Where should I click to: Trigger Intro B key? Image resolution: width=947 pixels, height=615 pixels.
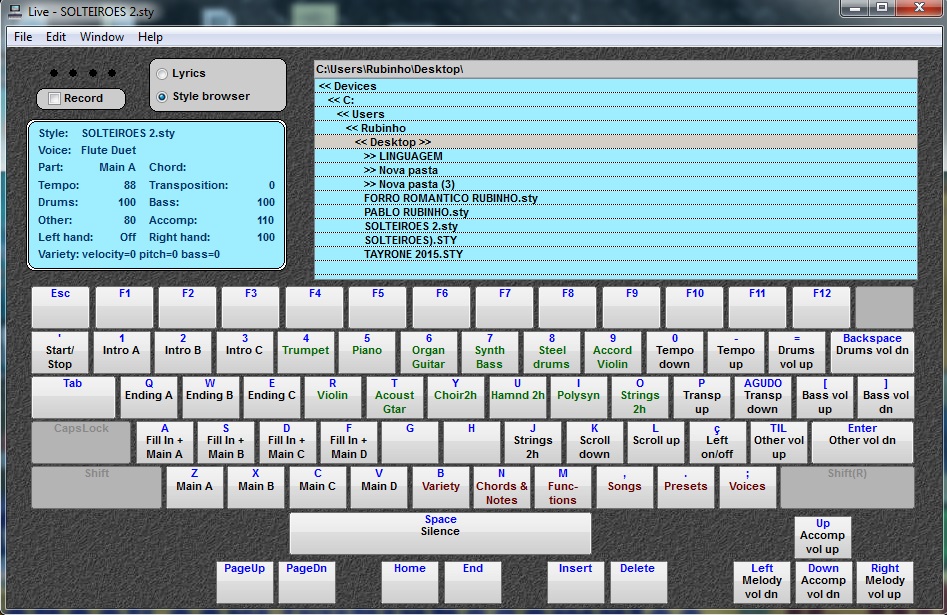click(x=182, y=352)
